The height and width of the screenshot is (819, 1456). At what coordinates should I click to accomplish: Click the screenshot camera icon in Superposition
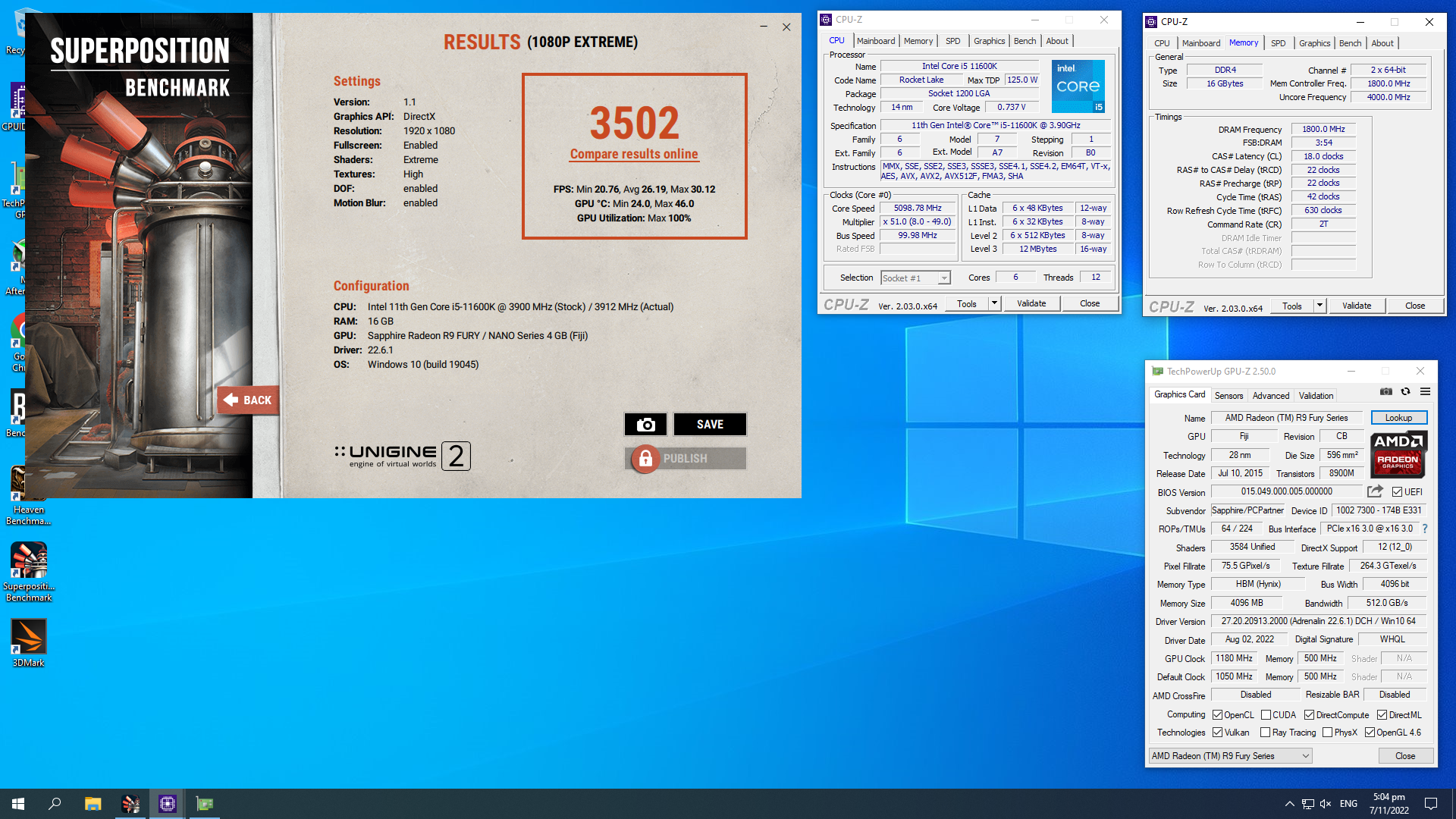tap(645, 425)
